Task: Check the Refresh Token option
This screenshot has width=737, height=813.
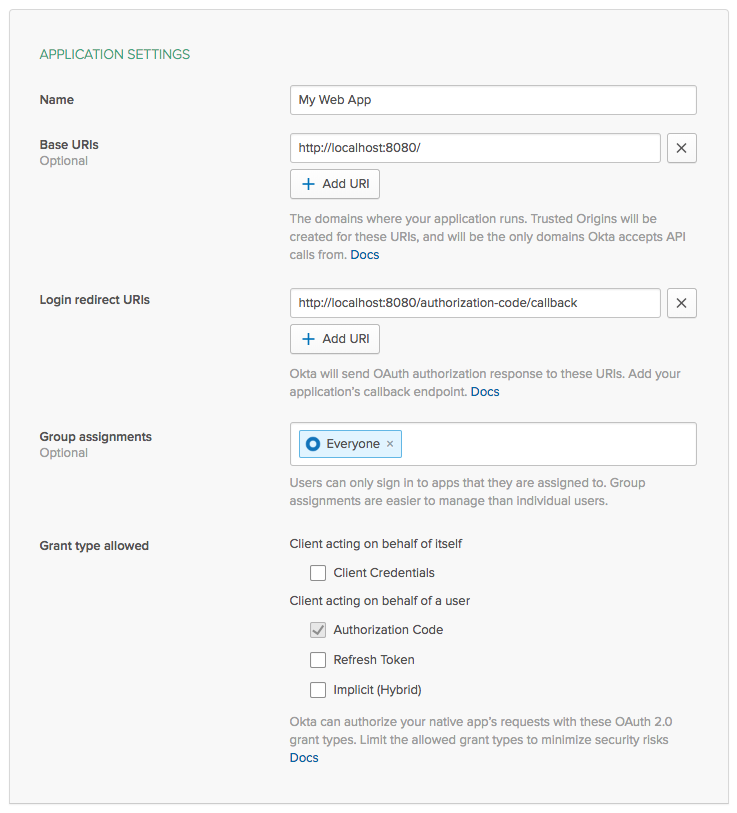Action: tap(318, 660)
